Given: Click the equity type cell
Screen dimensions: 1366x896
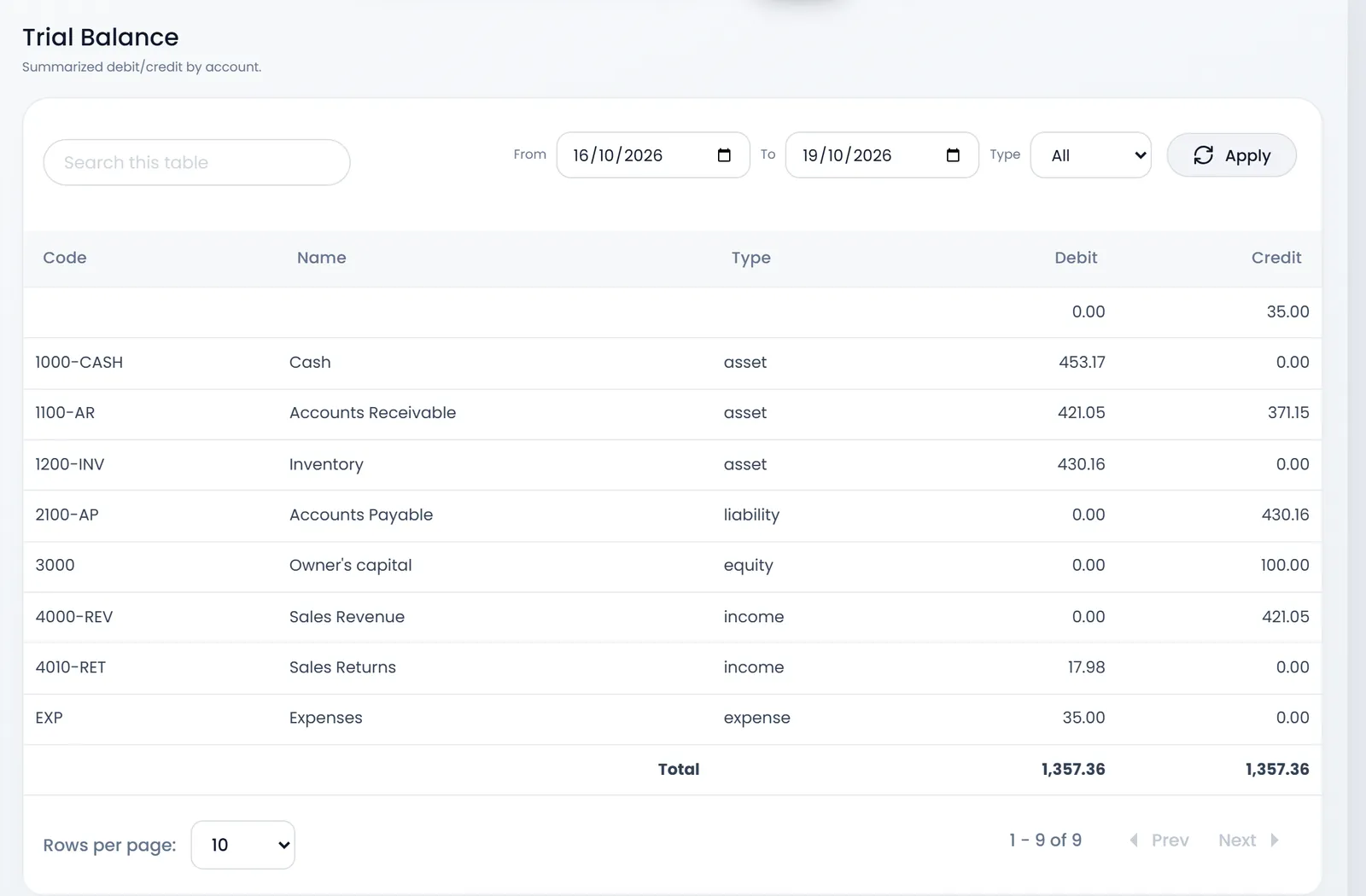Looking at the screenshot, I should pos(748,565).
